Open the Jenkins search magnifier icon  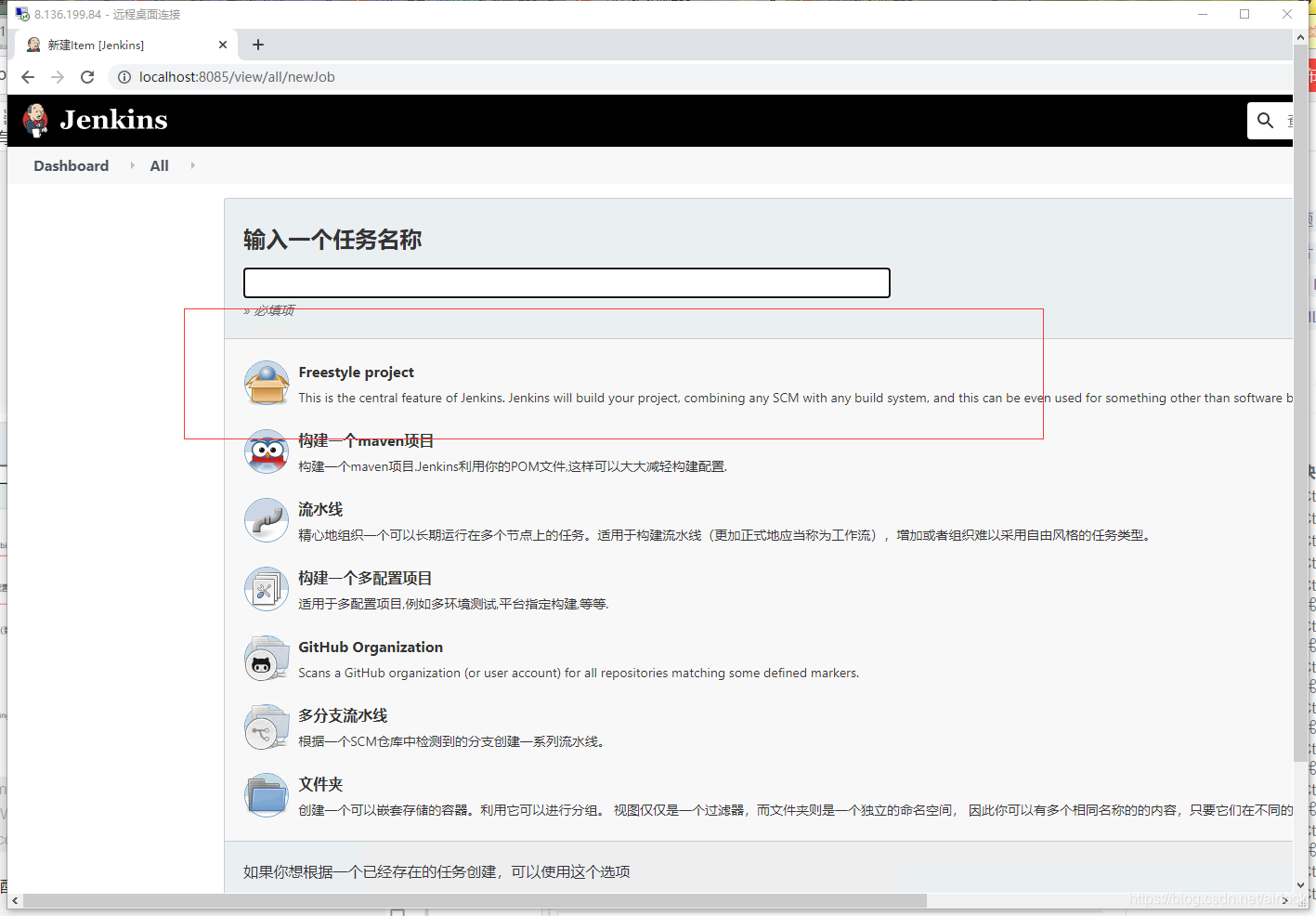[x=1265, y=120]
